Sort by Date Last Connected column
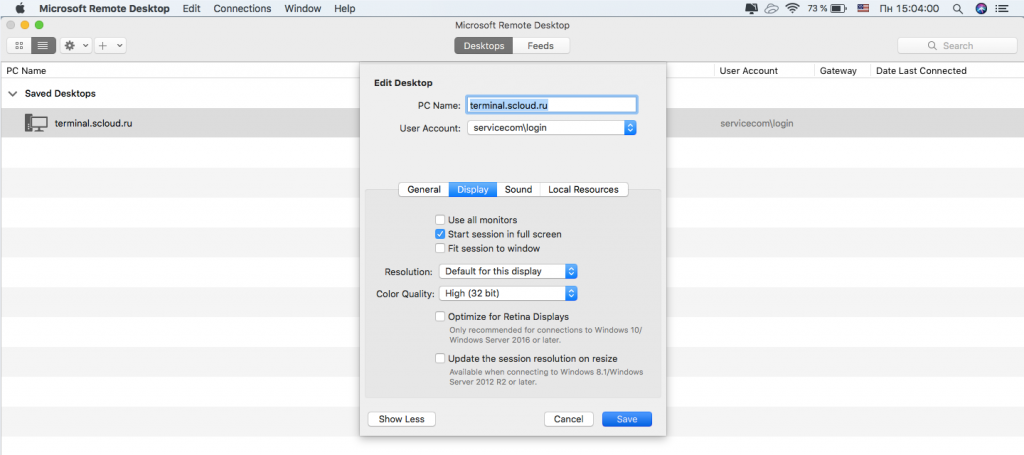The image size is (1024, 455). click(921, 71)
